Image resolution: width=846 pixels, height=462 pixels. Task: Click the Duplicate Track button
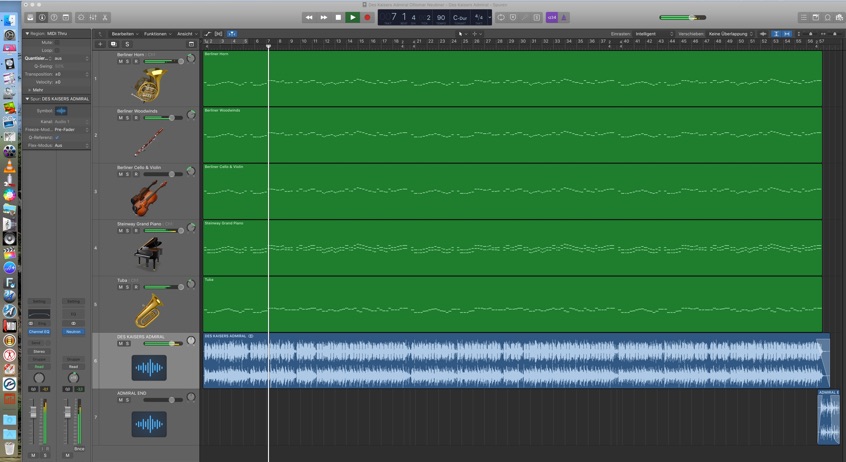(113, 44)
